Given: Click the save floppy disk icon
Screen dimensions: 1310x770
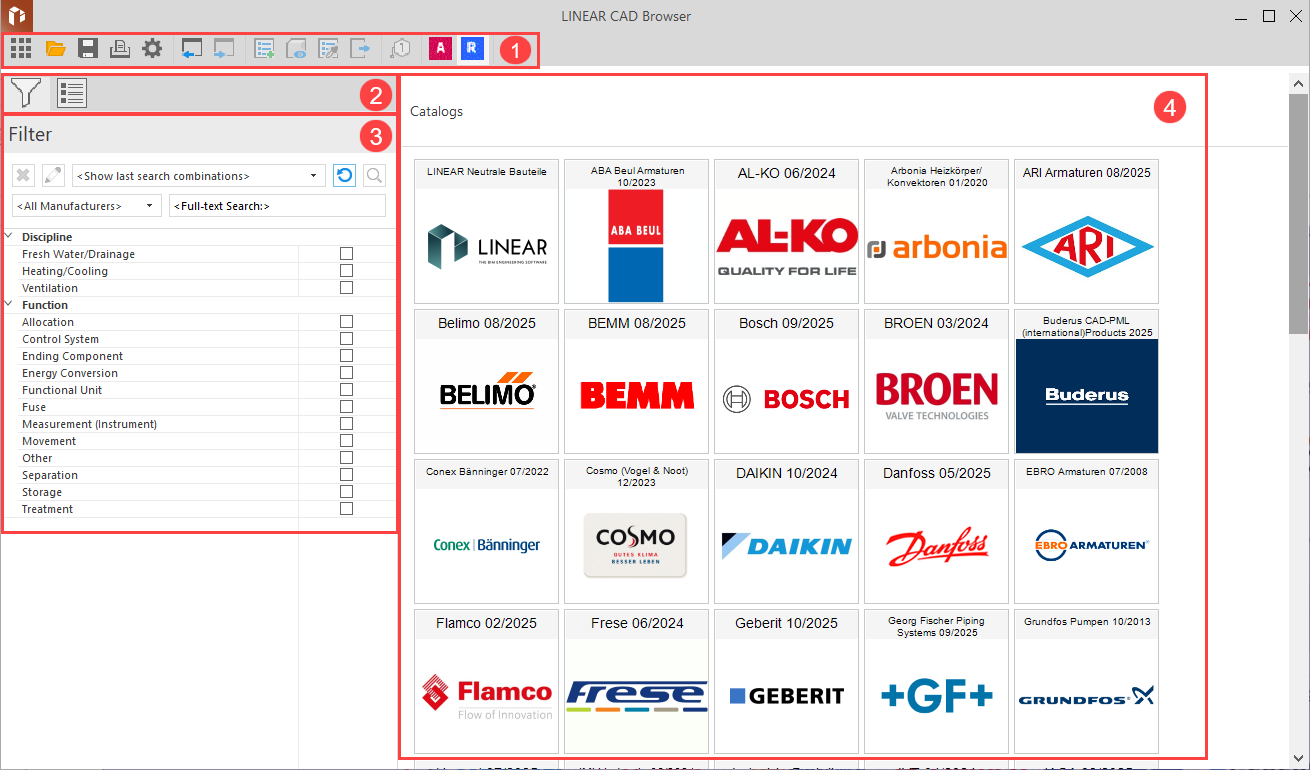Looking at the screenshot, I should click(x=87, y=47).
